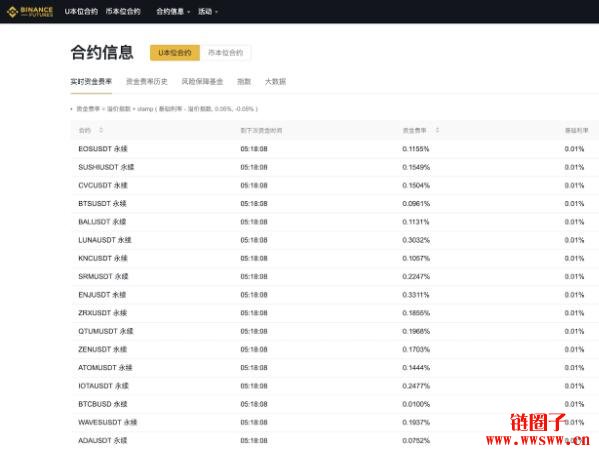599x450 pixels.
Task: Click LUNAUSDT funding rate 0.3032%
Action: [416, 240]
